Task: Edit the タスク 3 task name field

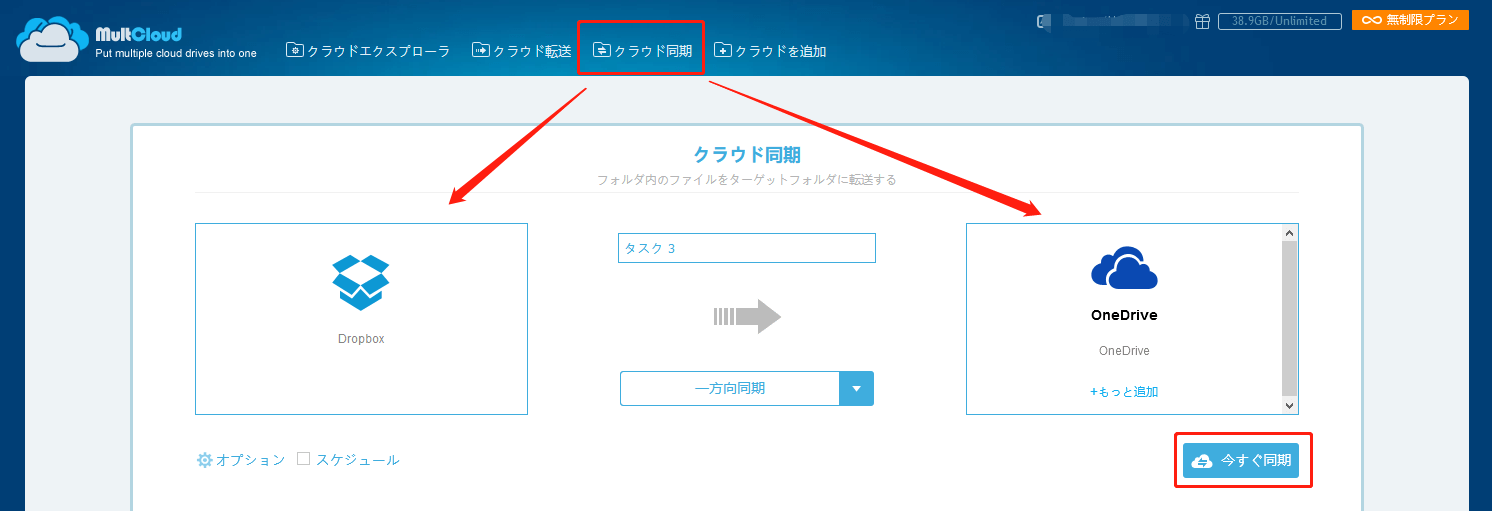Action: (x=747, y=248)
